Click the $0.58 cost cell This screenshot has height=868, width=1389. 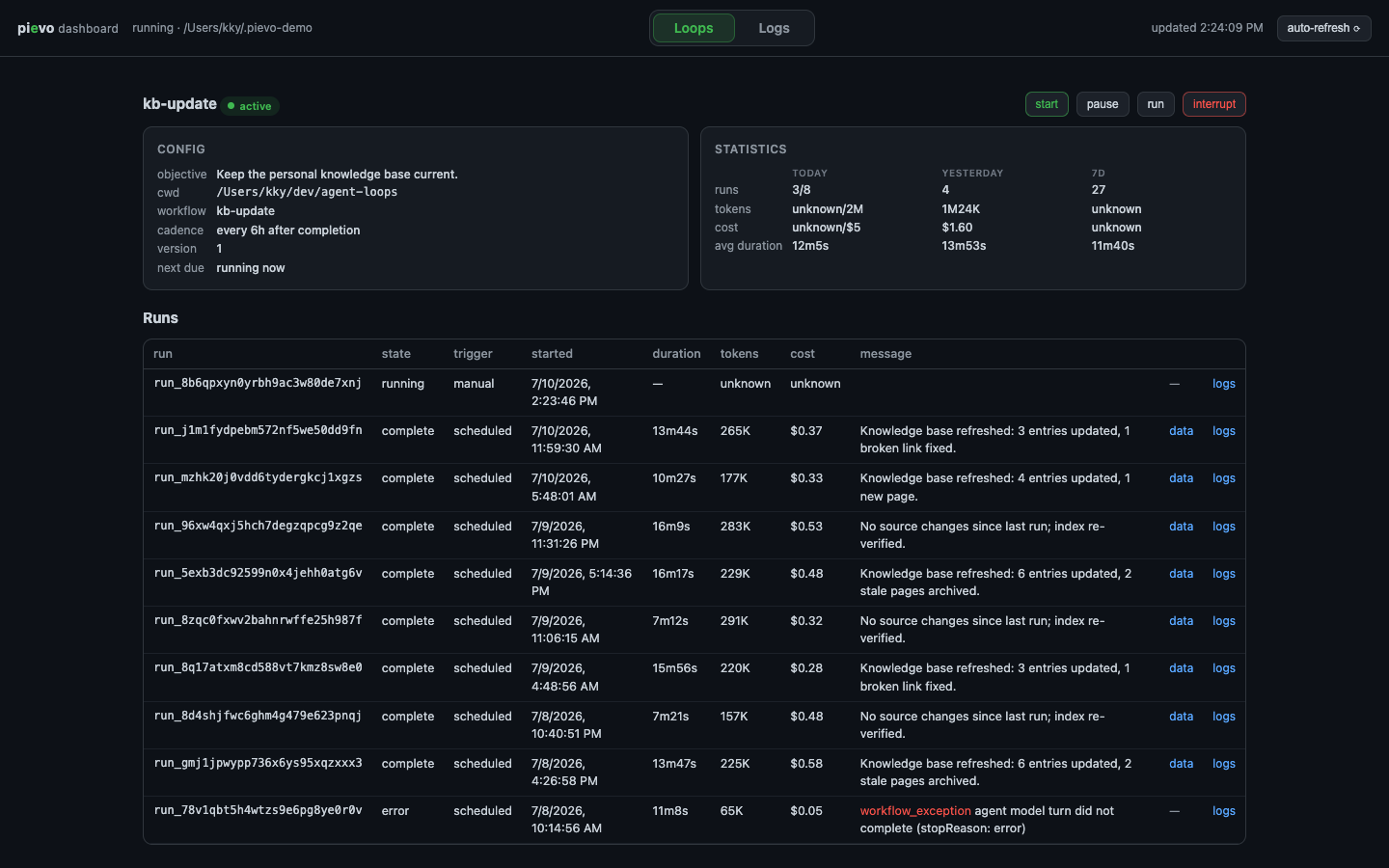(806, 764)
